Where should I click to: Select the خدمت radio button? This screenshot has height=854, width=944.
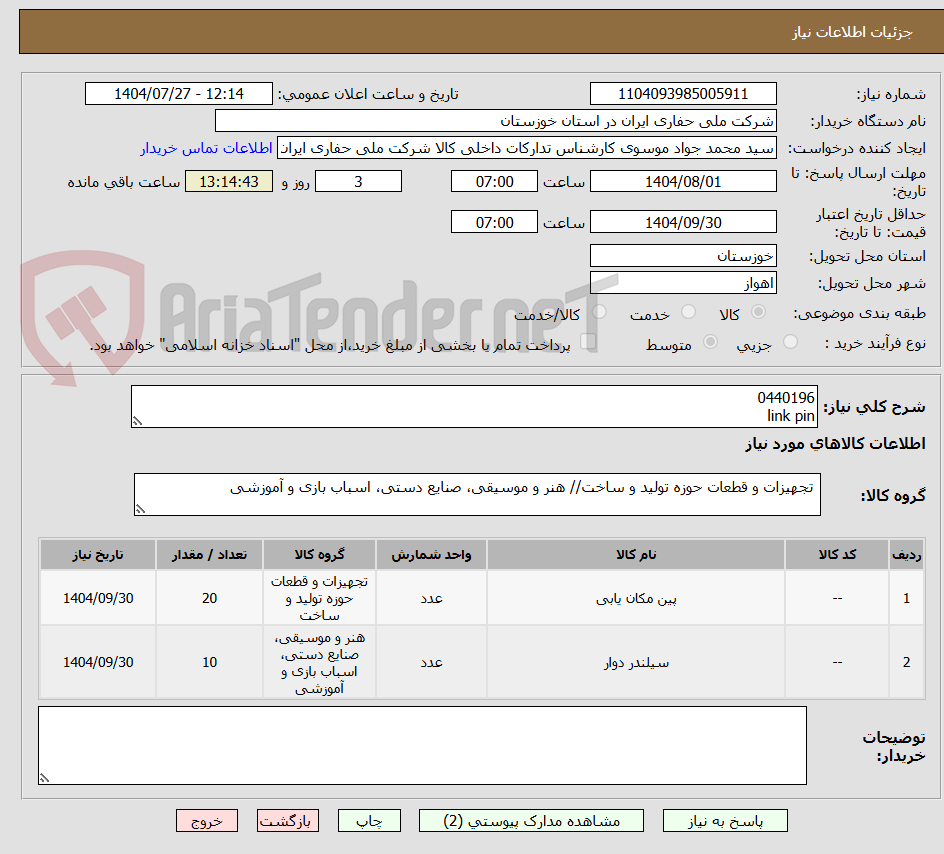point(688,312)
